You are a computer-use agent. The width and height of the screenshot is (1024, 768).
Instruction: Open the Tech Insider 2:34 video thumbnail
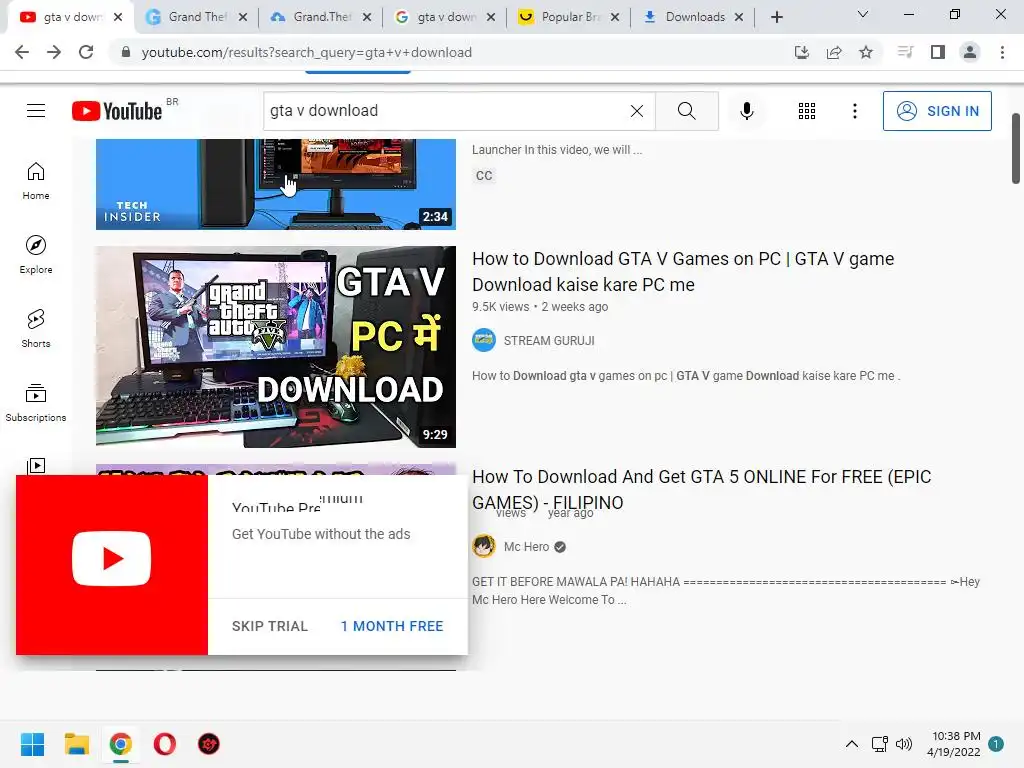(276, 184)
